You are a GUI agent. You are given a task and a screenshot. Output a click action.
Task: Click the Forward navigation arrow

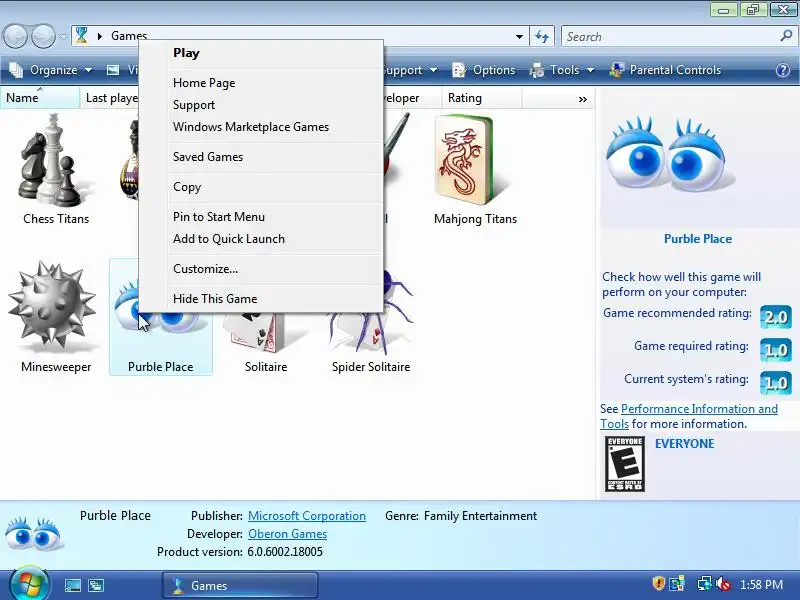tap(44, 37)
